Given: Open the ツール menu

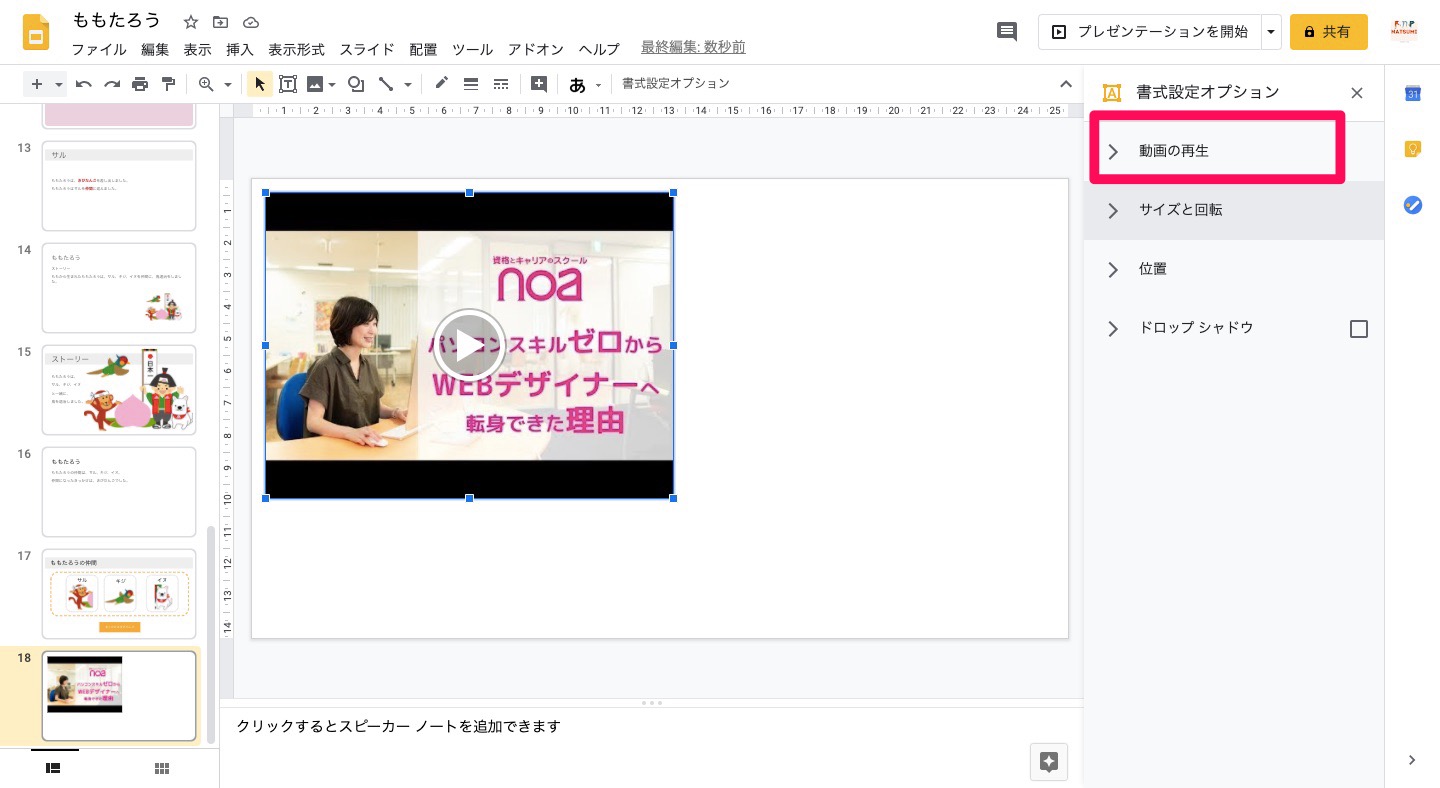Looking at the screenshot, I should pos(472,49).
